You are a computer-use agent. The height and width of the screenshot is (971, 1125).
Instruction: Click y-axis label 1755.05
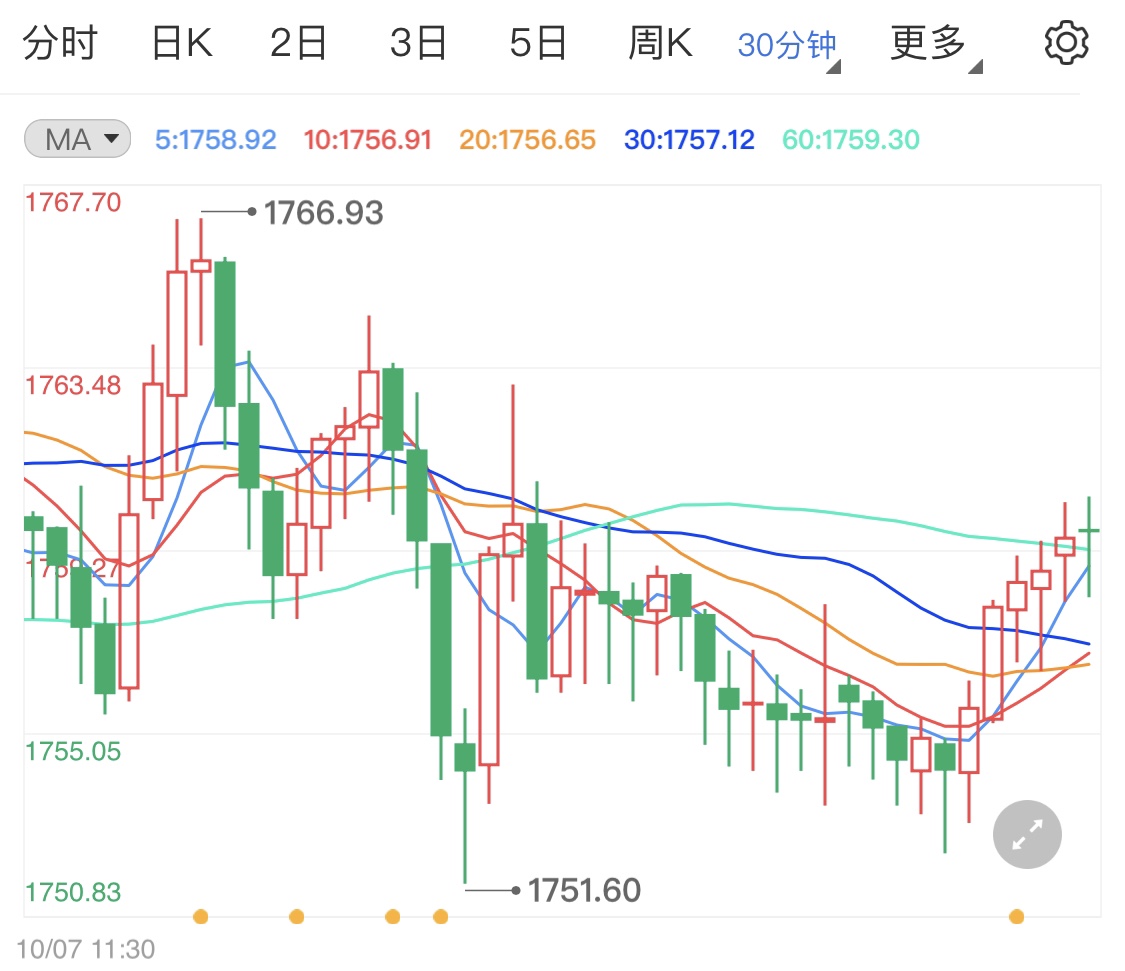tap(73, 751)
